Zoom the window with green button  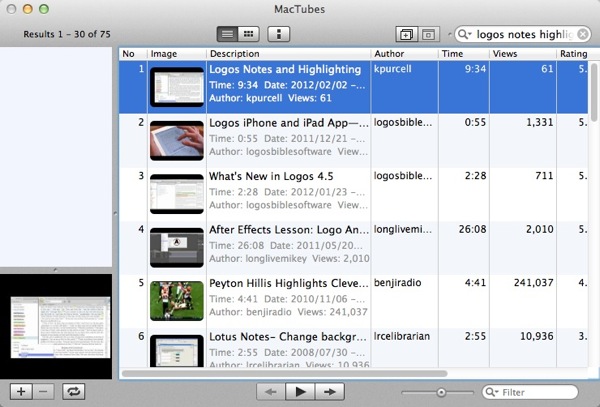tap(44, 9)
